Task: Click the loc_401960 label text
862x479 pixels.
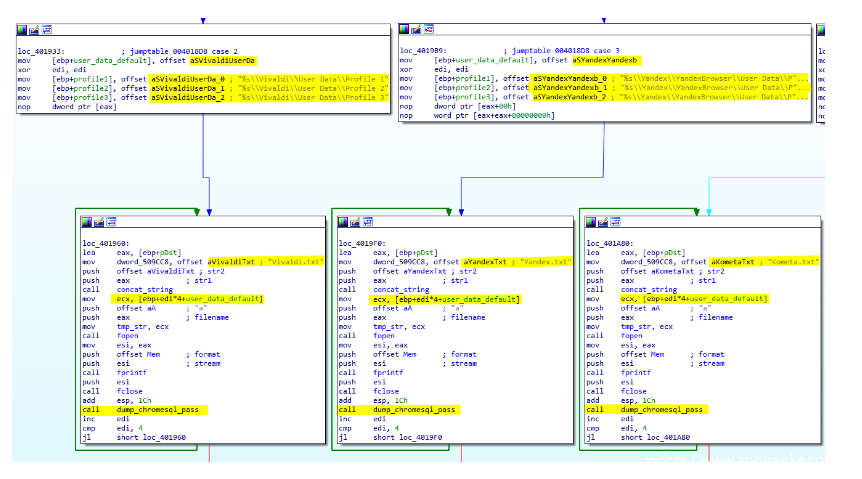Action: (104, 243)
